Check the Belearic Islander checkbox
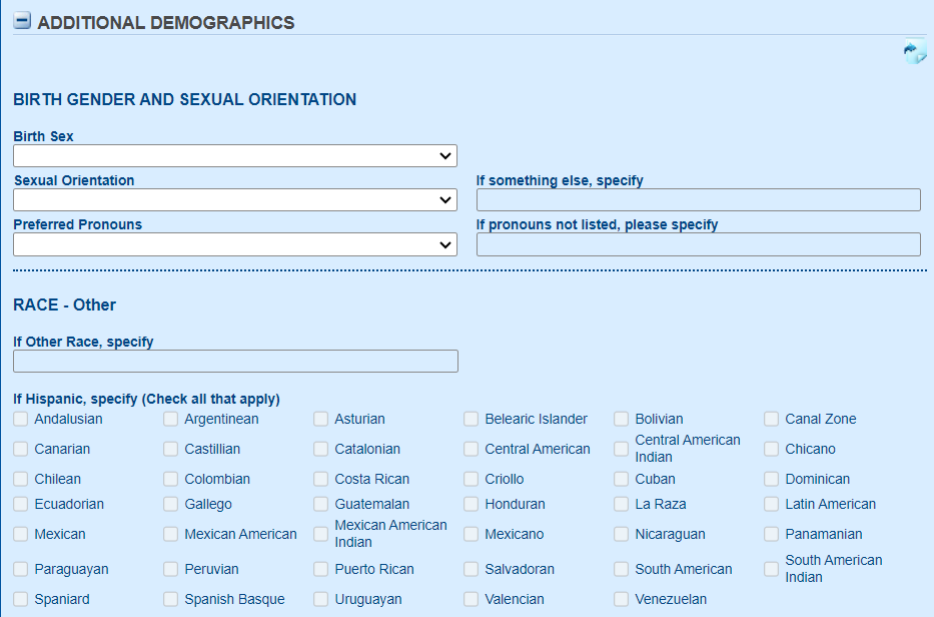 [471, 419]
